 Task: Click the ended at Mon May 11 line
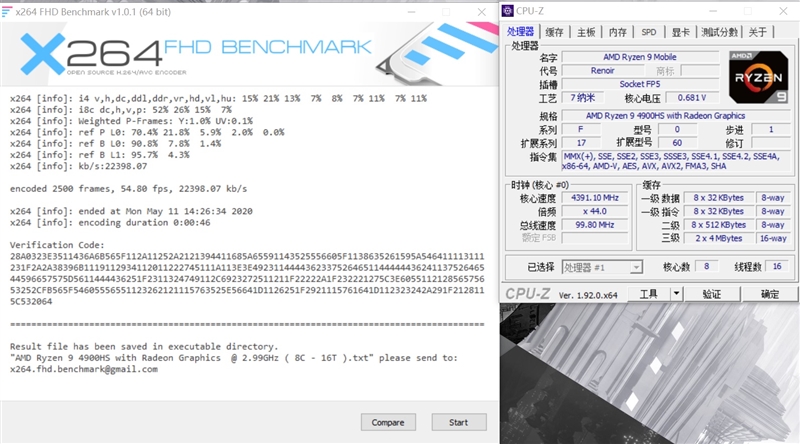point(131,211)
